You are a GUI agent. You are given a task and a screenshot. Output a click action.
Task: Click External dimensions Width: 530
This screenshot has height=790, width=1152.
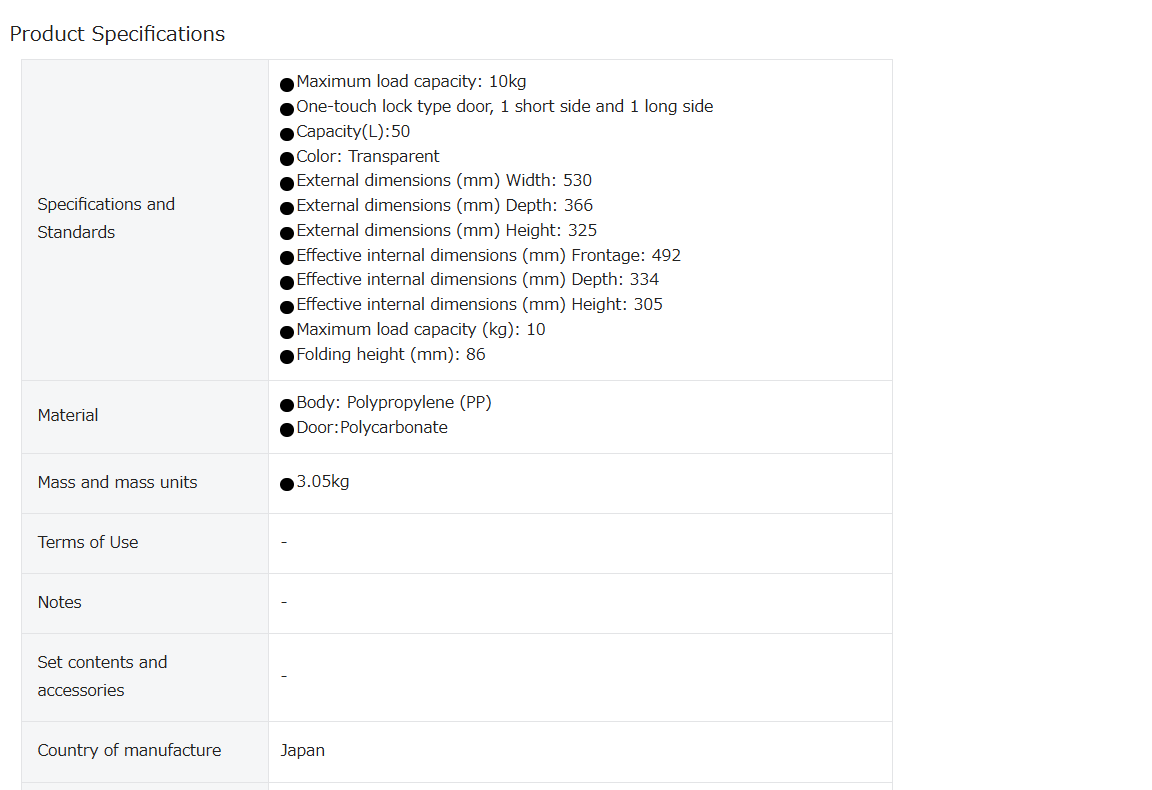(x=444, y=181)
